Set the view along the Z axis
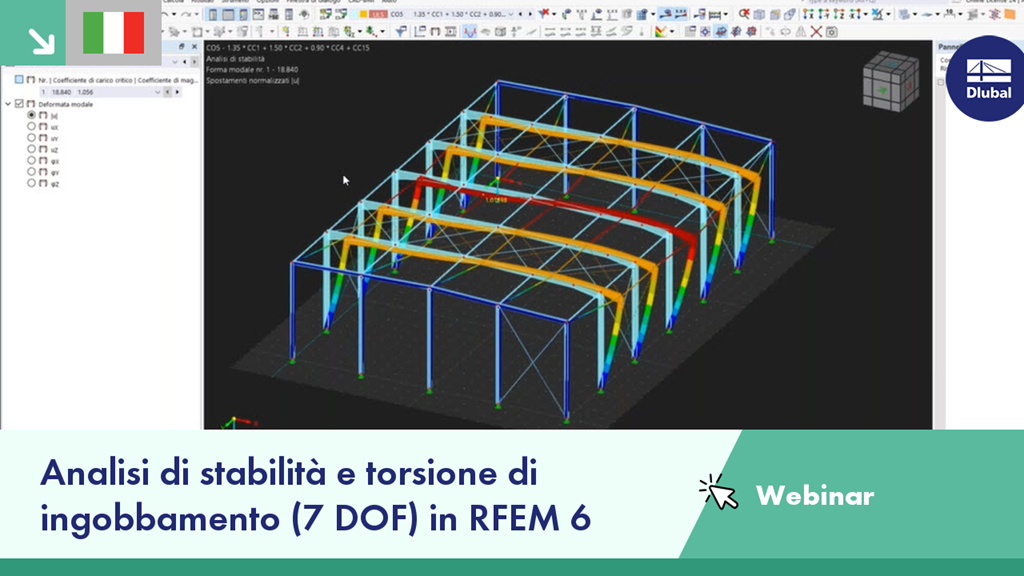This screenshot has height=576, width=1024. click(839, 14)
